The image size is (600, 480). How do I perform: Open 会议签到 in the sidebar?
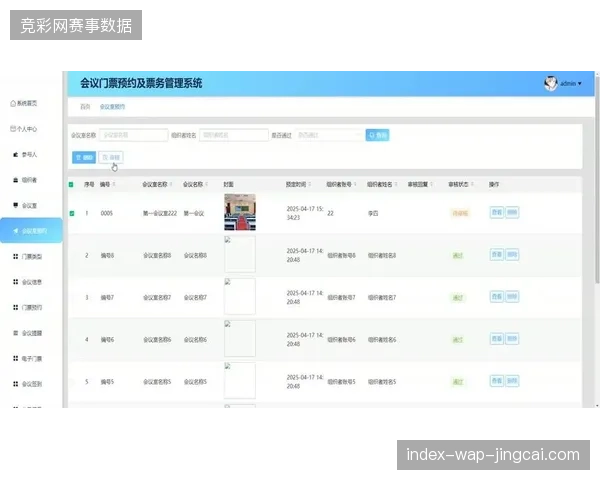[x=28, y=384]
